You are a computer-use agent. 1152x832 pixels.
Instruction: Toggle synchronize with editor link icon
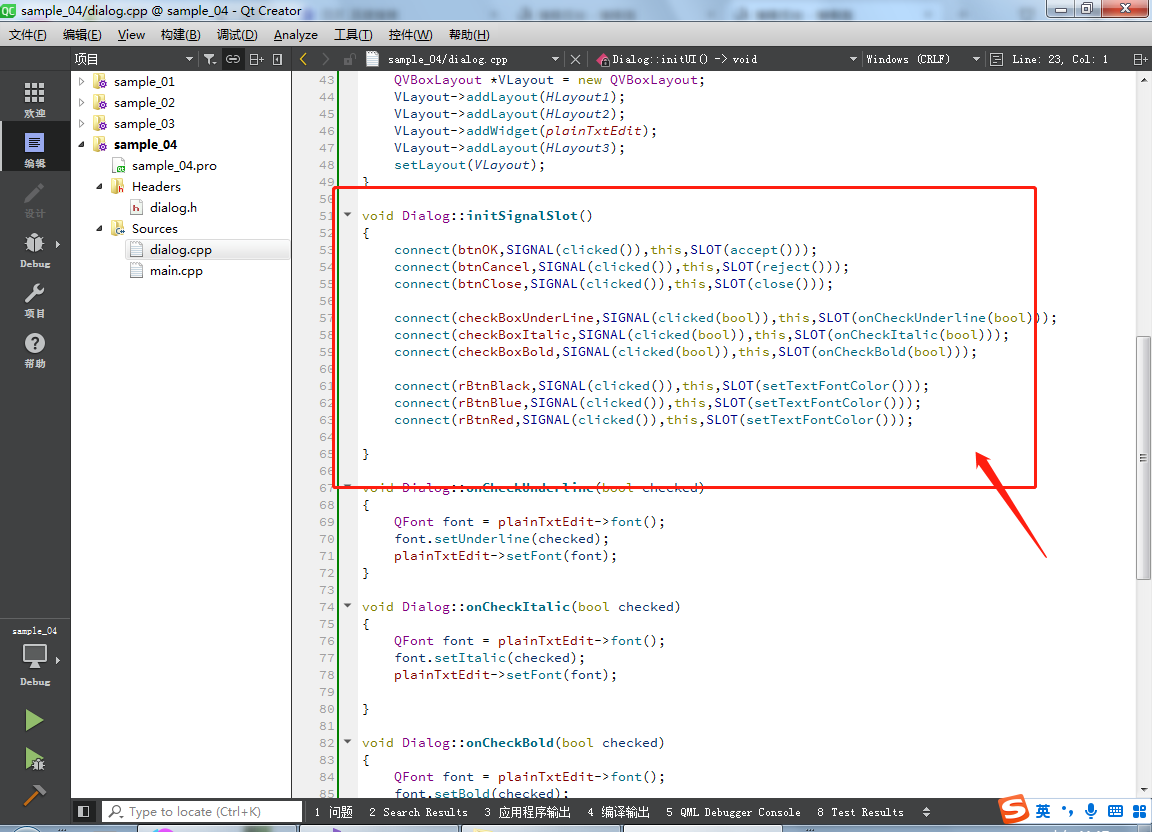click(233, 59)
